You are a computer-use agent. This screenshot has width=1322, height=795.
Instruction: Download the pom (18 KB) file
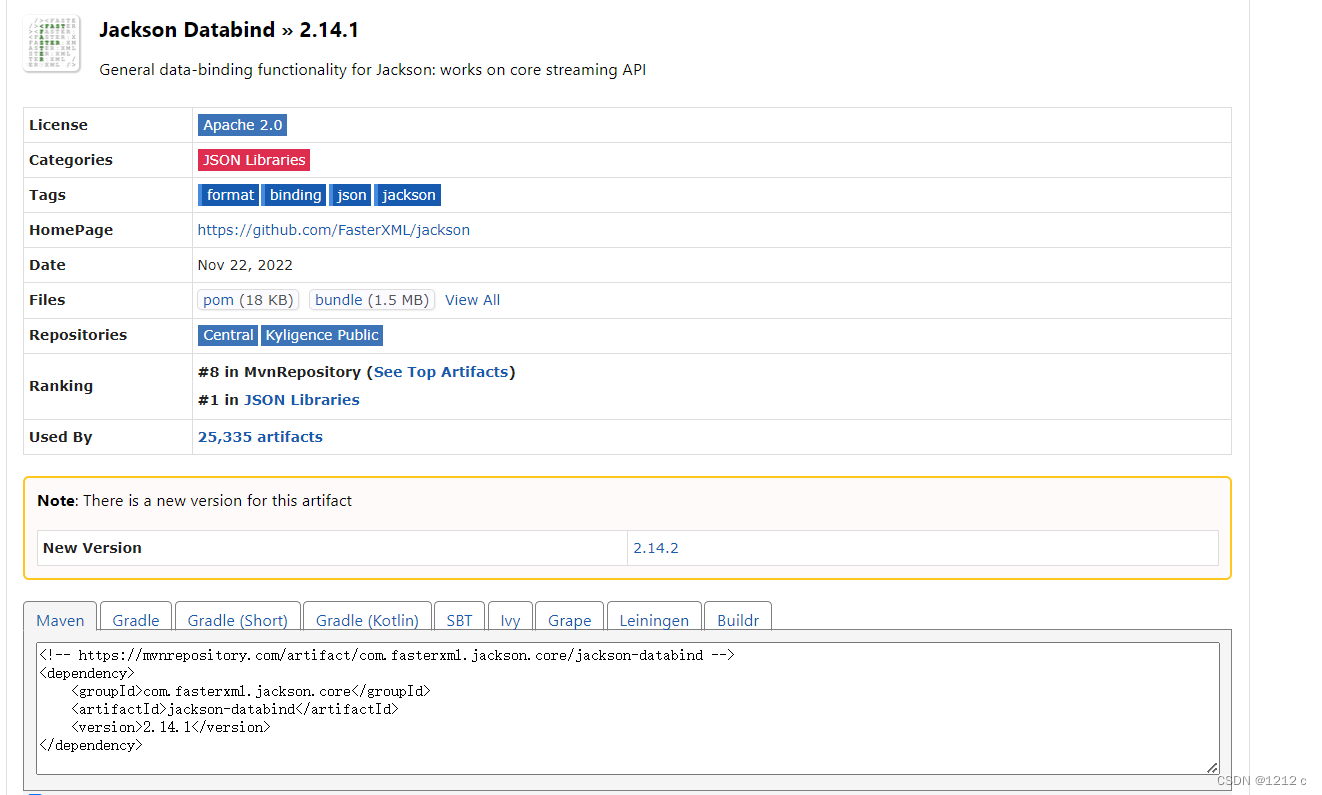(x=248, y=300)
